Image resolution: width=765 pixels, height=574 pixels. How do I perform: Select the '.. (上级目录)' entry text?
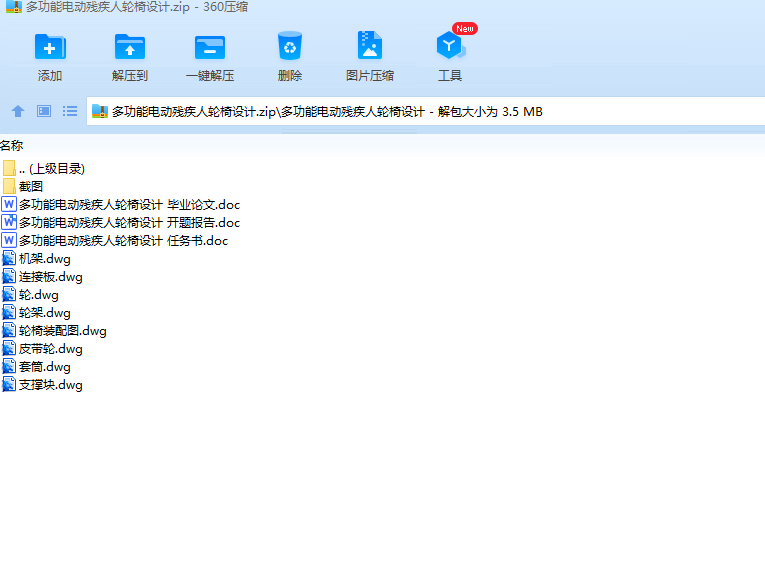[x=52, y=169]
